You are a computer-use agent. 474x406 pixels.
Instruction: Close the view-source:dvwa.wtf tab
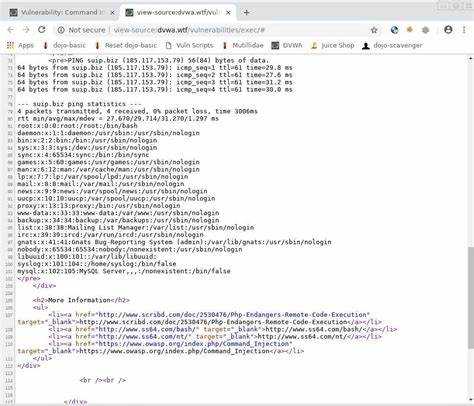pos(228,13)
